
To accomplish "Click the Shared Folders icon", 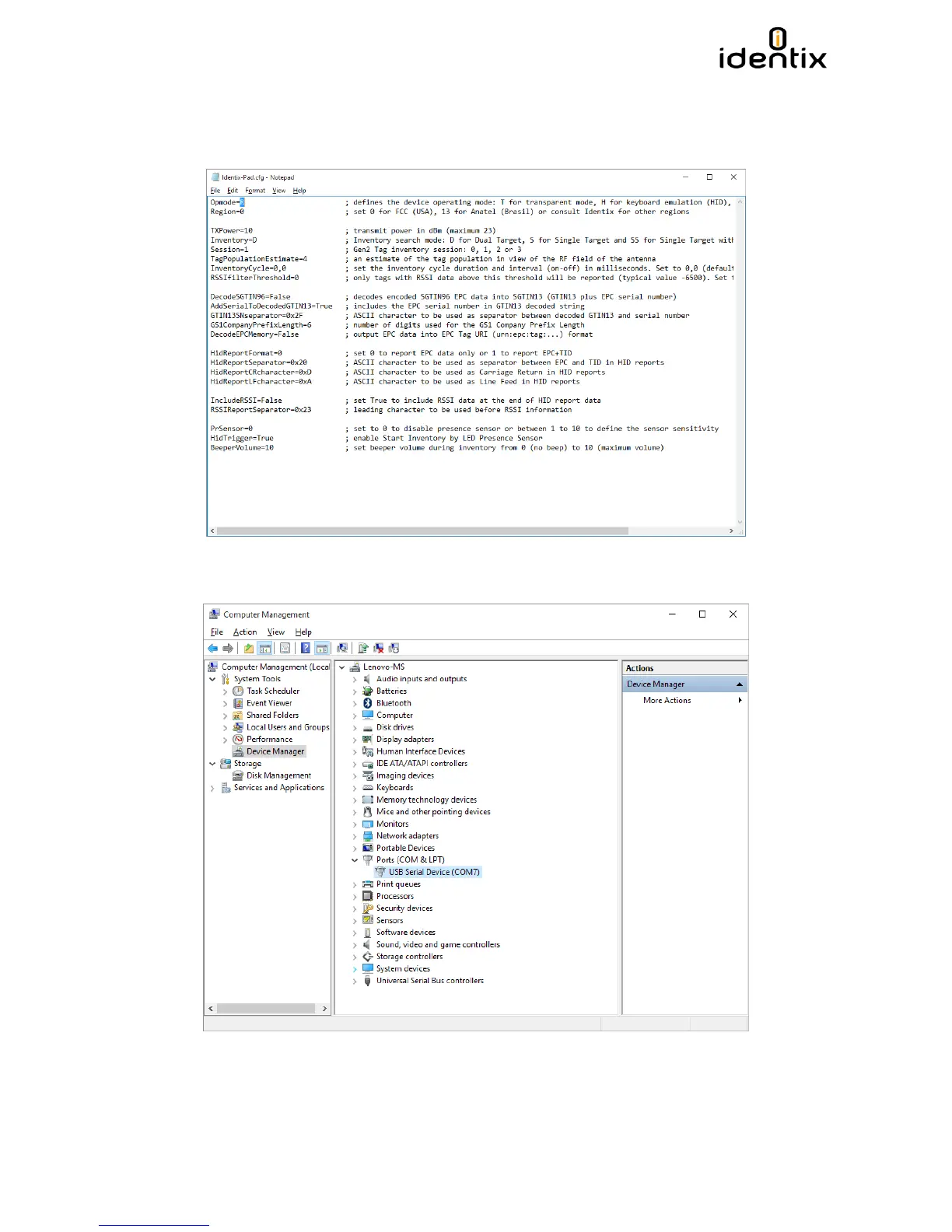I will [x=238, y=715].
